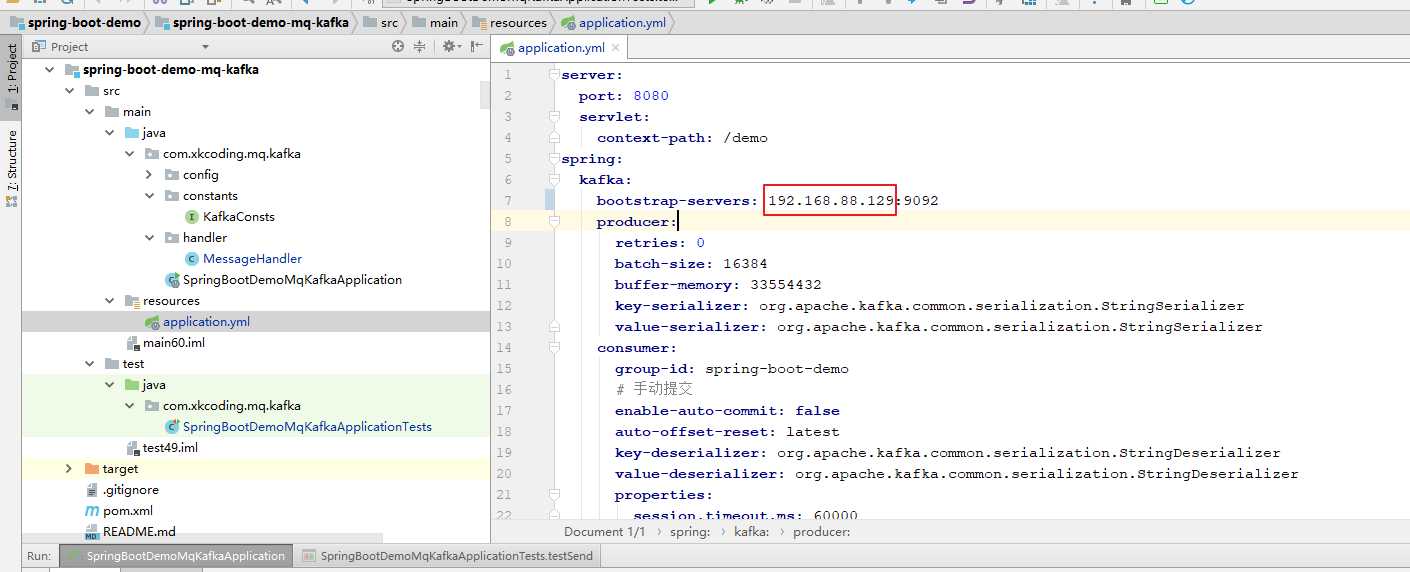This screenshot has height=572, width=1410.
Task: Click the group-id value spring-boot-demo
Action: tap(777, 369)
